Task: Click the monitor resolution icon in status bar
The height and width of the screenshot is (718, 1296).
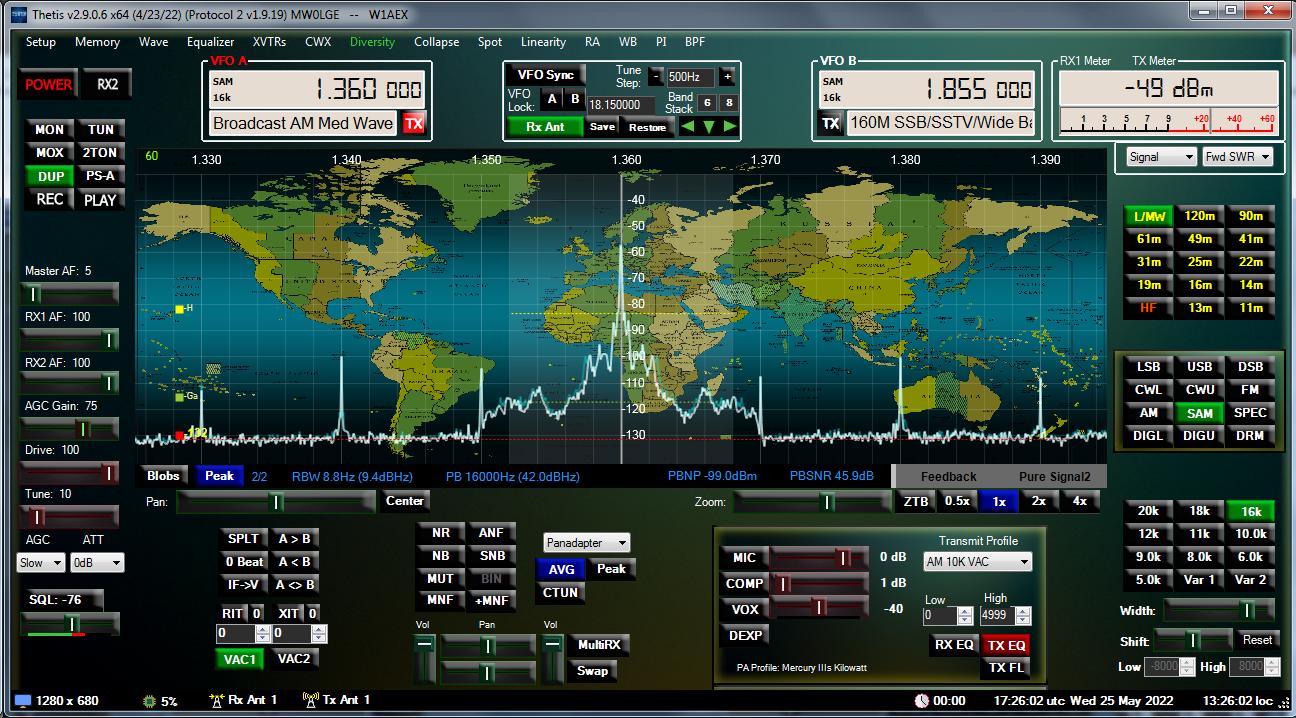Action: pyautogui.click(x=22, y=701)
